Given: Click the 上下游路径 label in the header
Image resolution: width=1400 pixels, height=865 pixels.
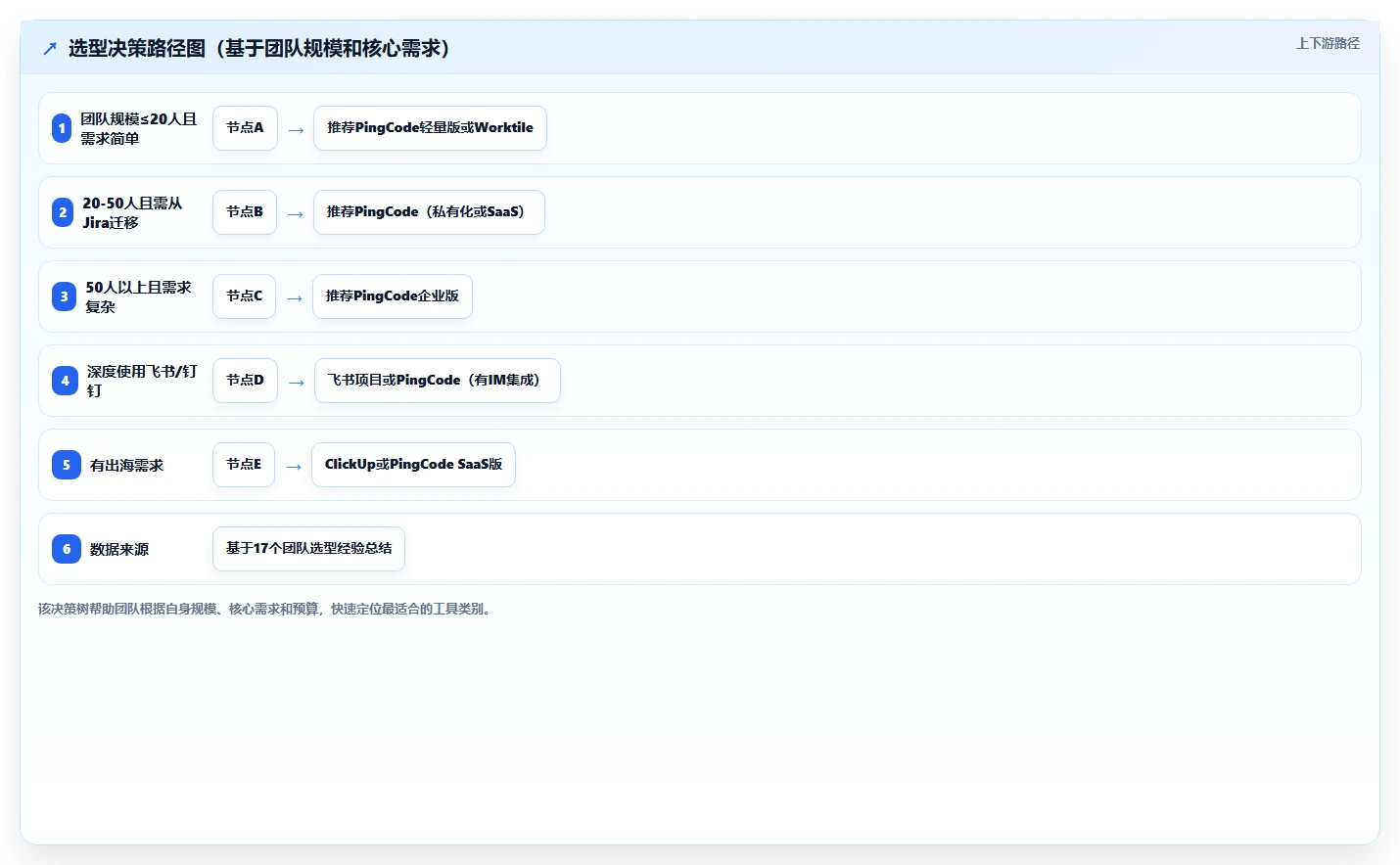Looking at the screenshot, I should pos(1328,43).
